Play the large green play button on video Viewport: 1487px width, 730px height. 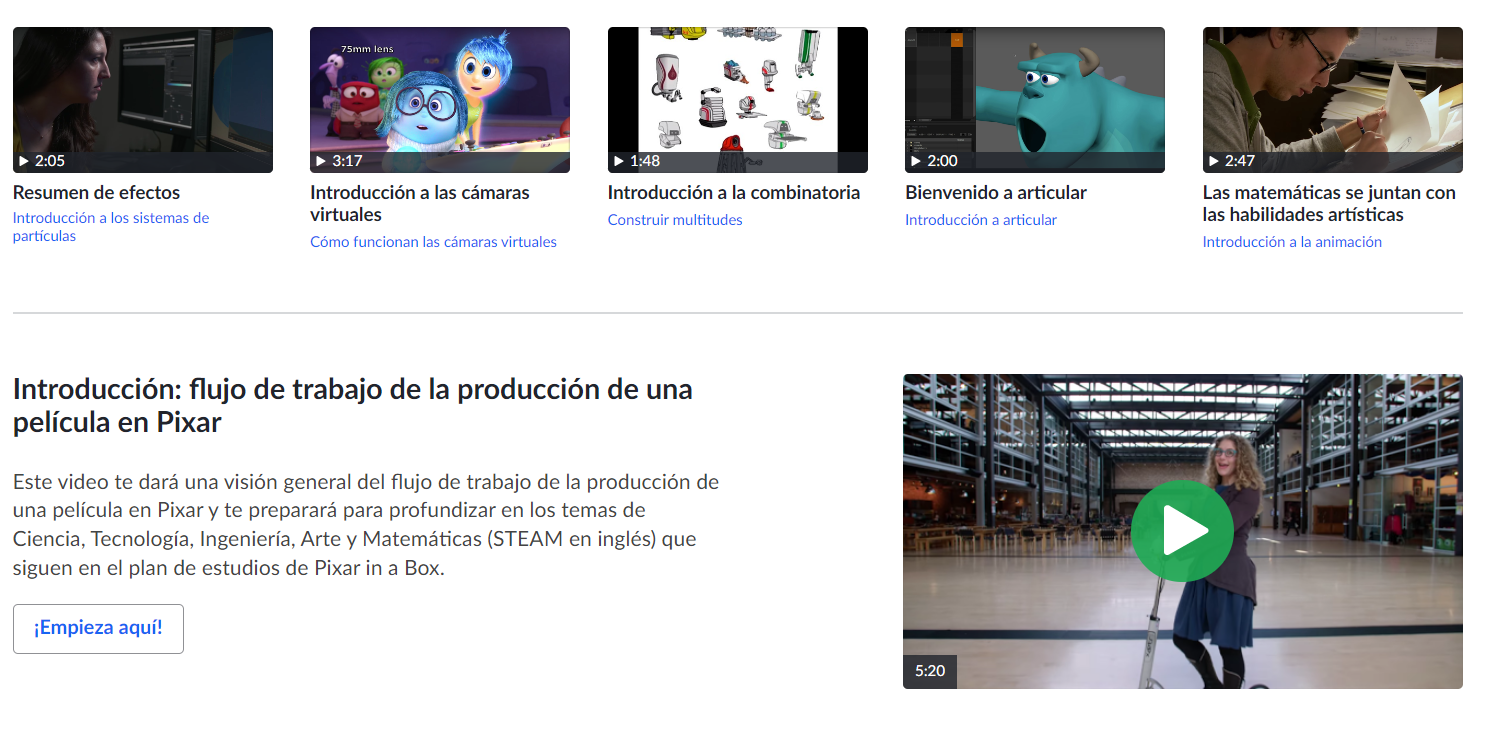[1182, 531]
